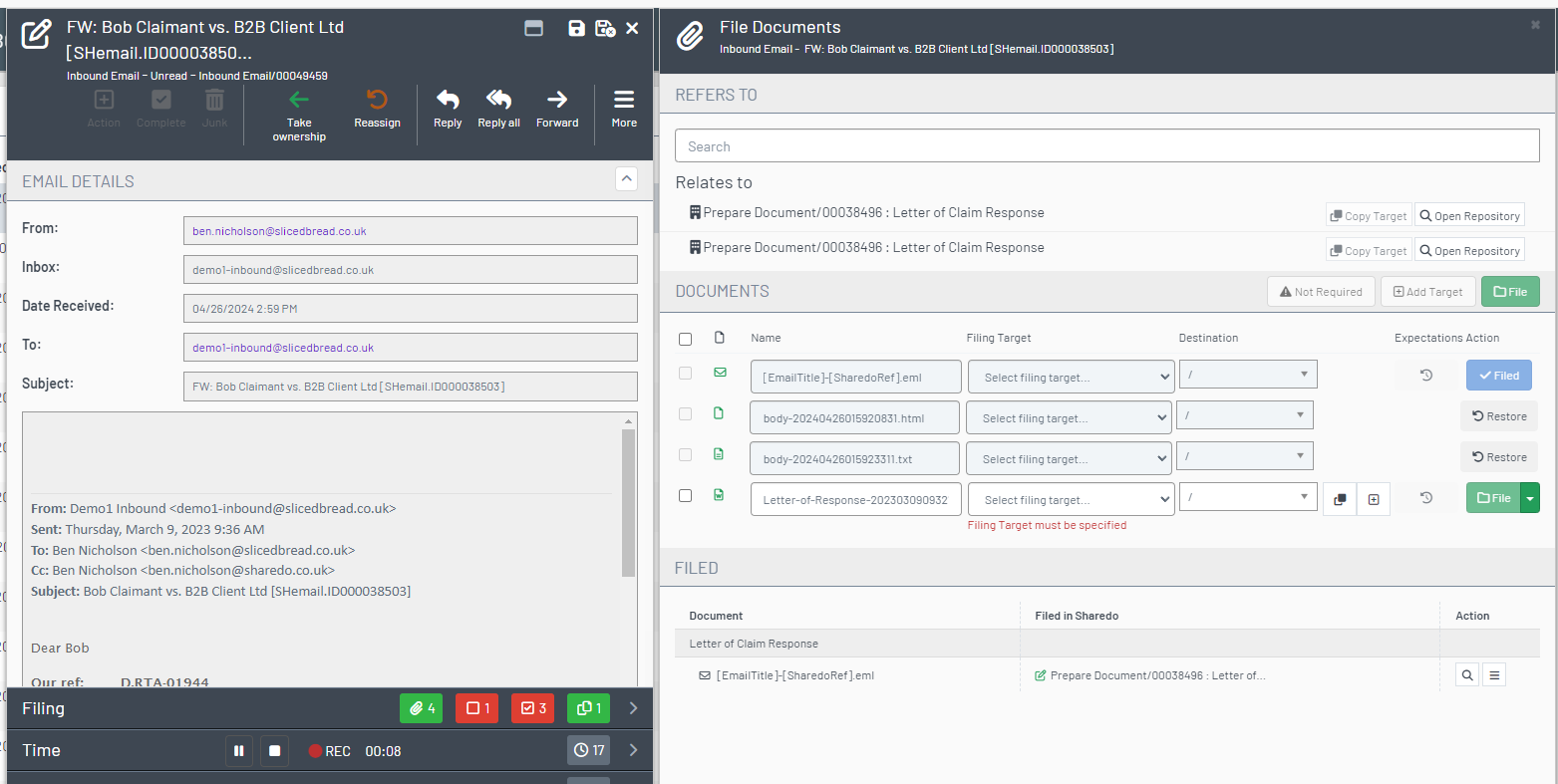The height and width of the screenshot is (784, 1558).
Task: Open Reply all for this email
Action: pyautogui.click(x=498, y=108)
